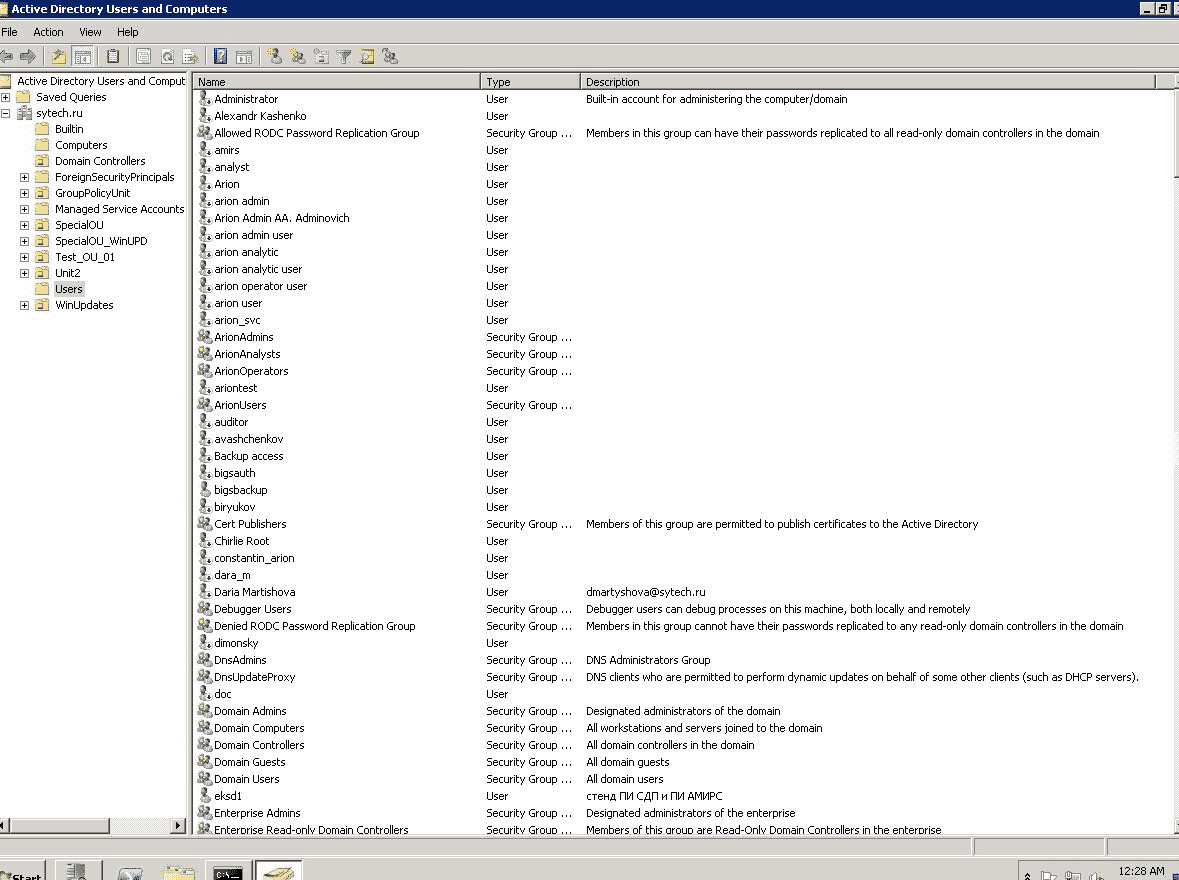Expand the SpecialOU node
Viewport: 1179px width, 880px height.
click(x=24, y=225)
